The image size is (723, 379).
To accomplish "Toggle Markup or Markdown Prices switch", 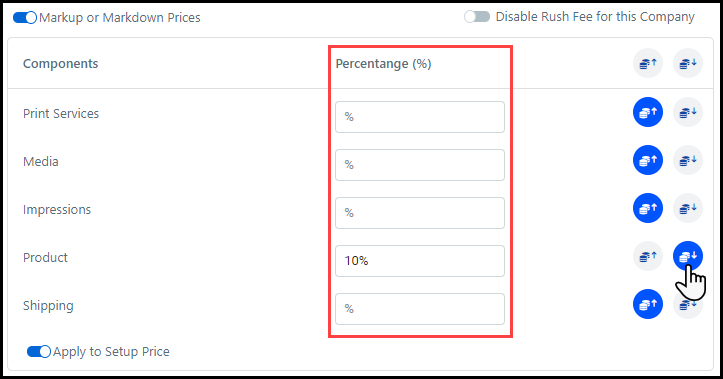I will click(x=25, y=18).
